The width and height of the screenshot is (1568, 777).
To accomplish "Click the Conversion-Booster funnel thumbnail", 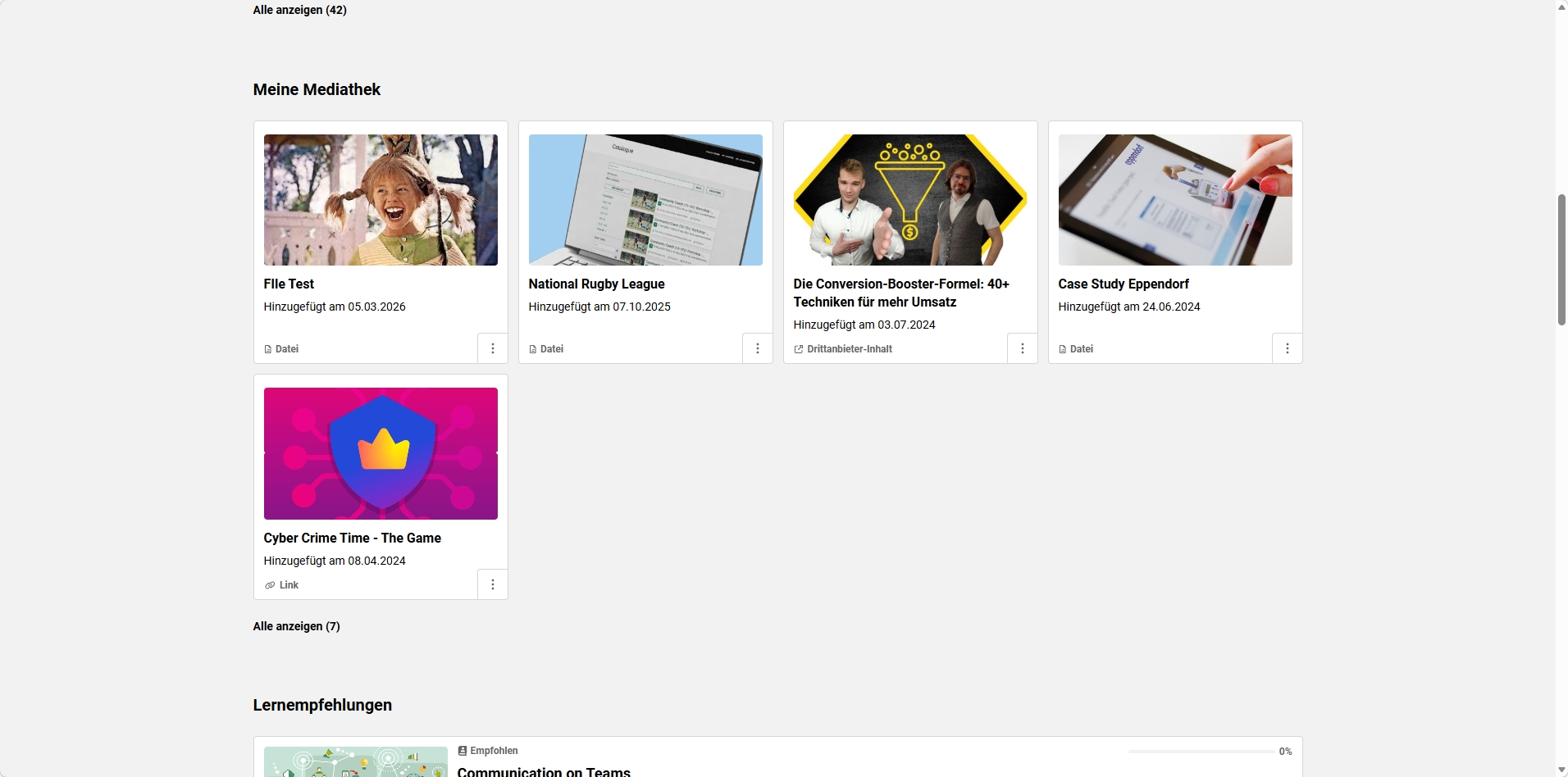I will [x=910, y=200].
